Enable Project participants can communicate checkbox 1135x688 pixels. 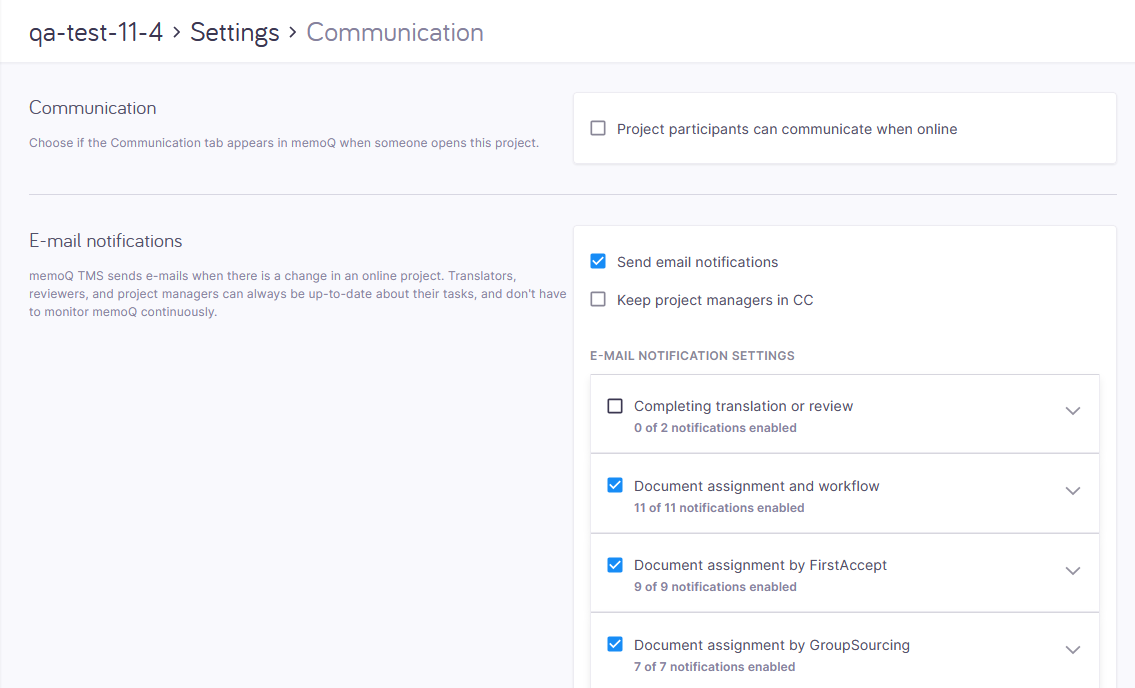(x=598, y=129)
